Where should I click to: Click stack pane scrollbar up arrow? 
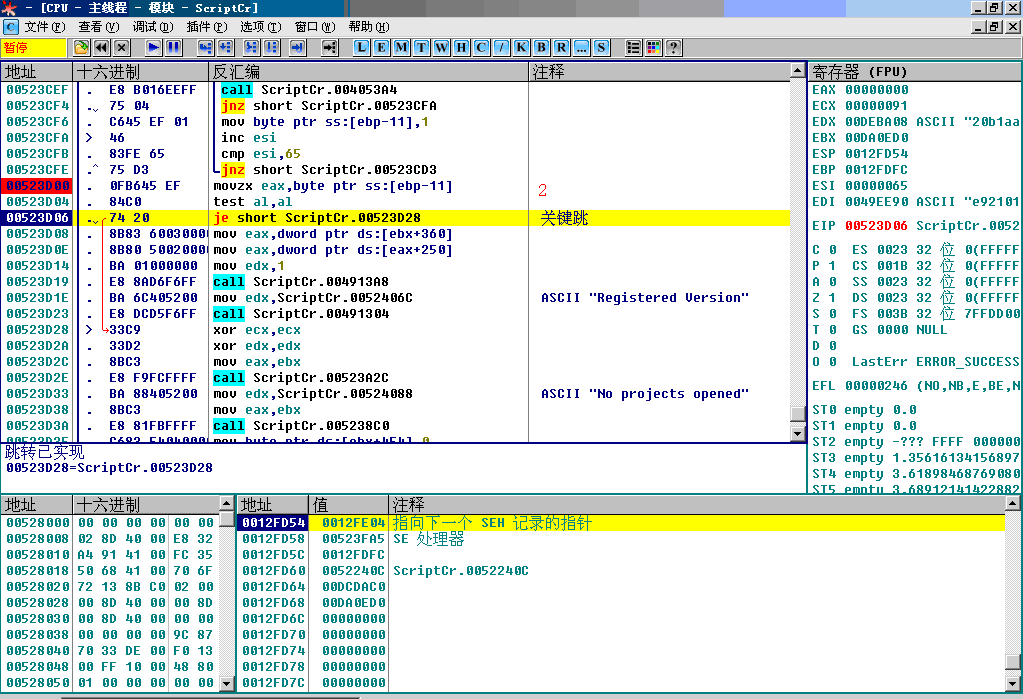(x=1013, y=503)
